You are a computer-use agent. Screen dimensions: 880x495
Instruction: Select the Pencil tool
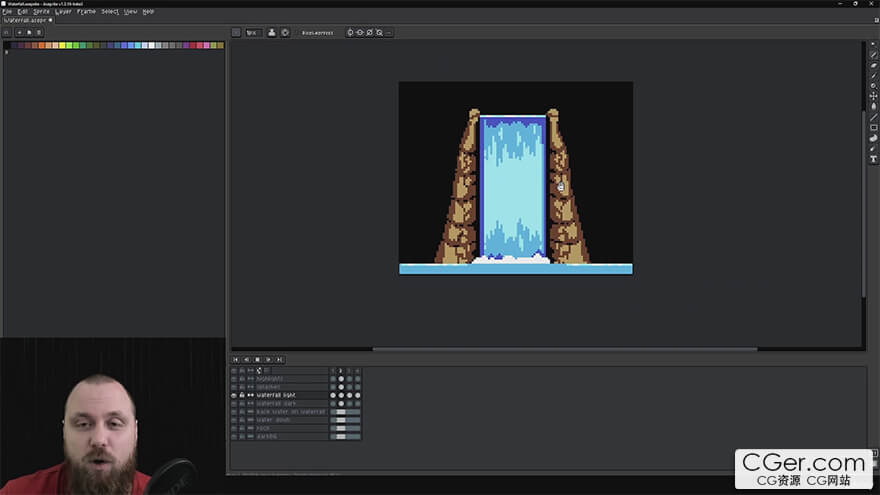[873, 55]
